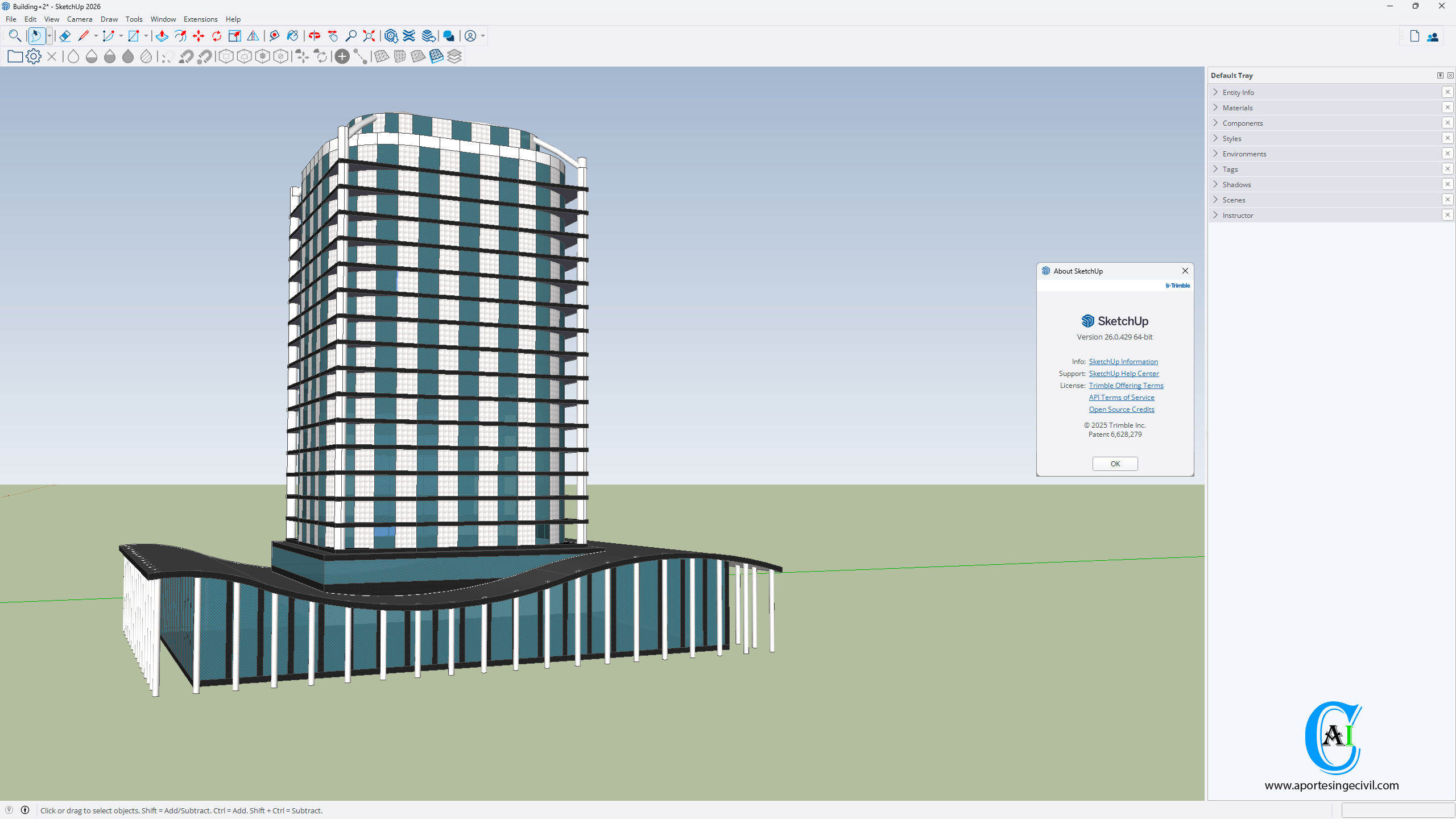1456x819 pixels.
Task: Open the SketchUp Help Center link
Action: [x=1124, y=374]
